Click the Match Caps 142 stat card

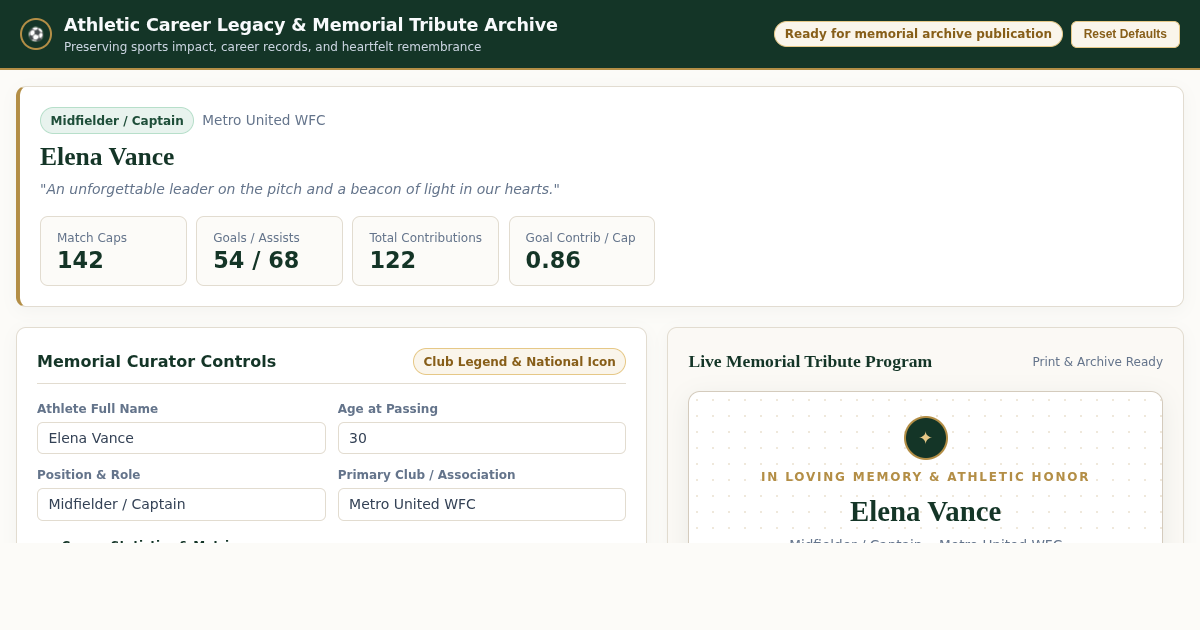coord(113,251)
